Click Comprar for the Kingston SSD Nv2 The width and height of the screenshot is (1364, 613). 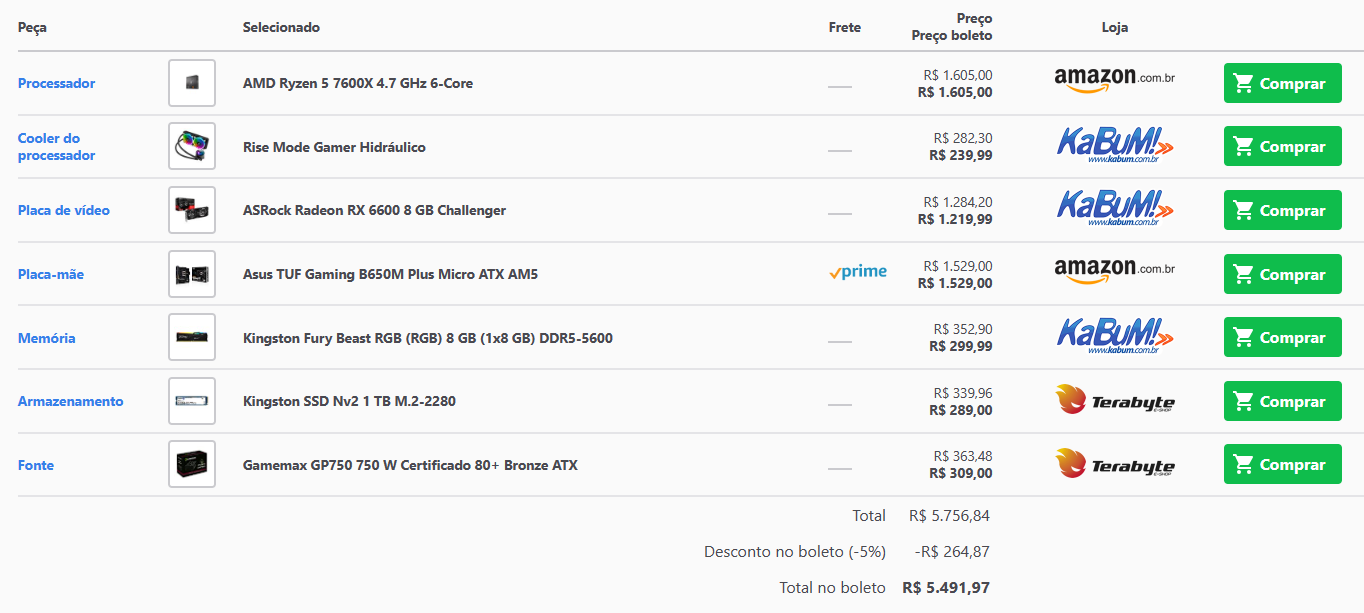1282,401
